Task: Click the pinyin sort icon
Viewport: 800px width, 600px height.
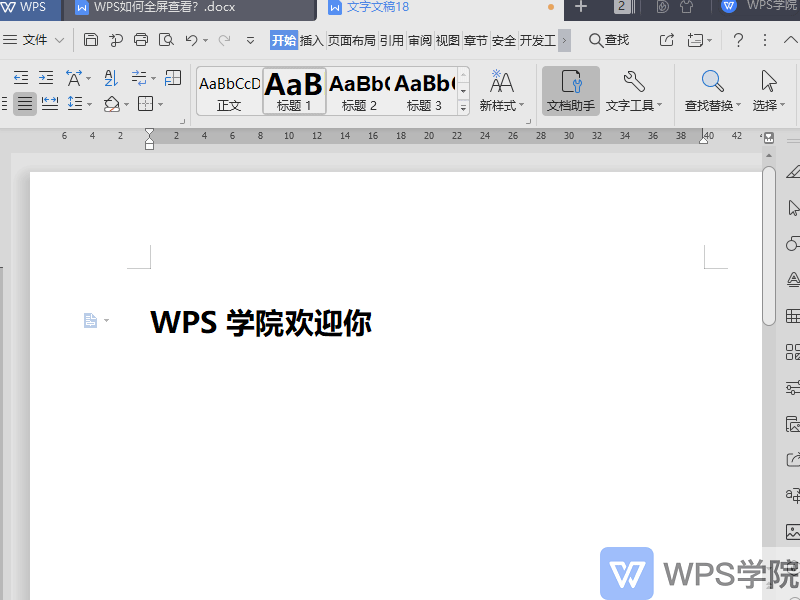Action: click(111, 77)
